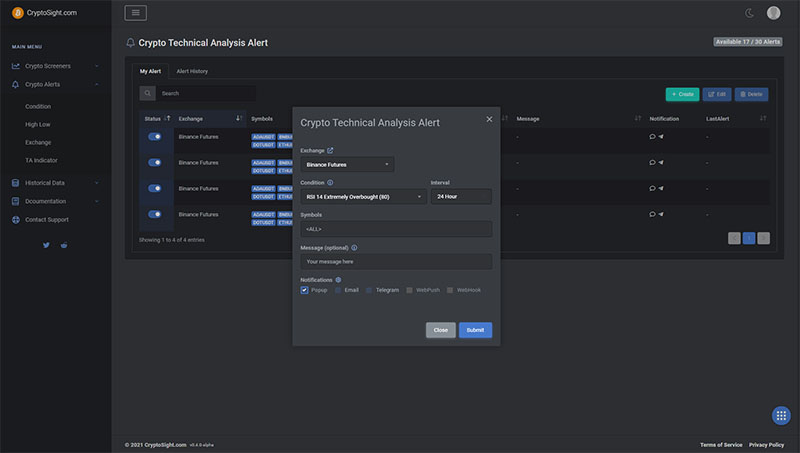Uncheck the Popup notification checkbox

(305, 290)
